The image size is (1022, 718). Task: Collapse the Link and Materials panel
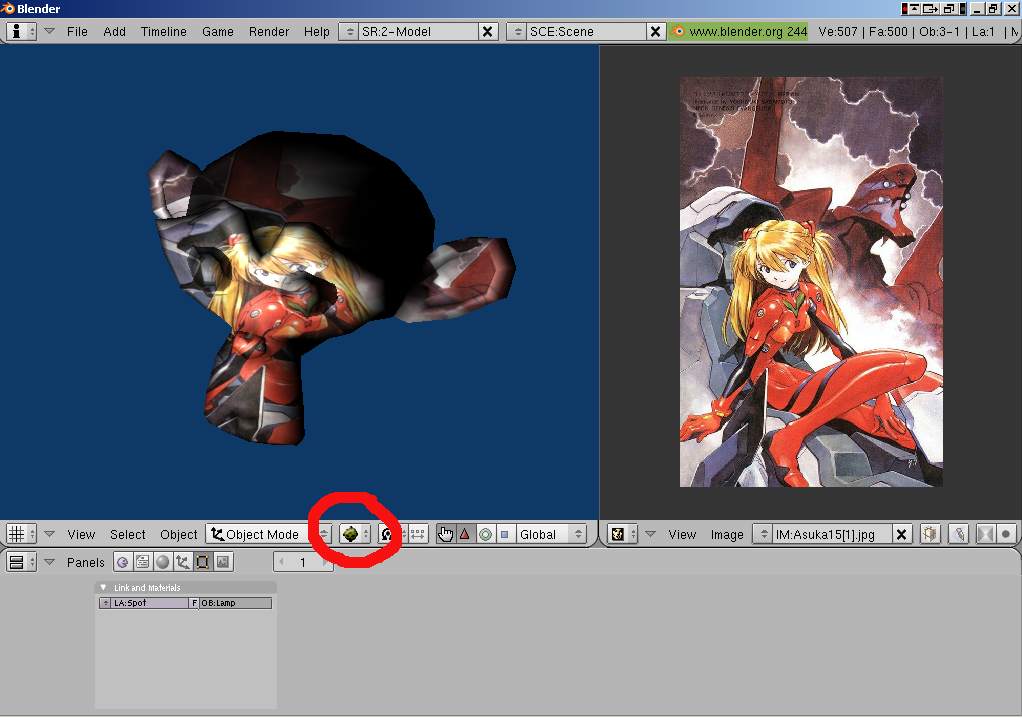pyautogui.click(x=103, y=587)
